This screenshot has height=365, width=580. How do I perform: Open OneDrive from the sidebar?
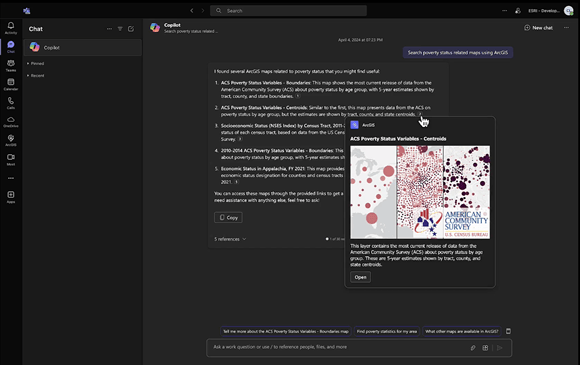11,122
